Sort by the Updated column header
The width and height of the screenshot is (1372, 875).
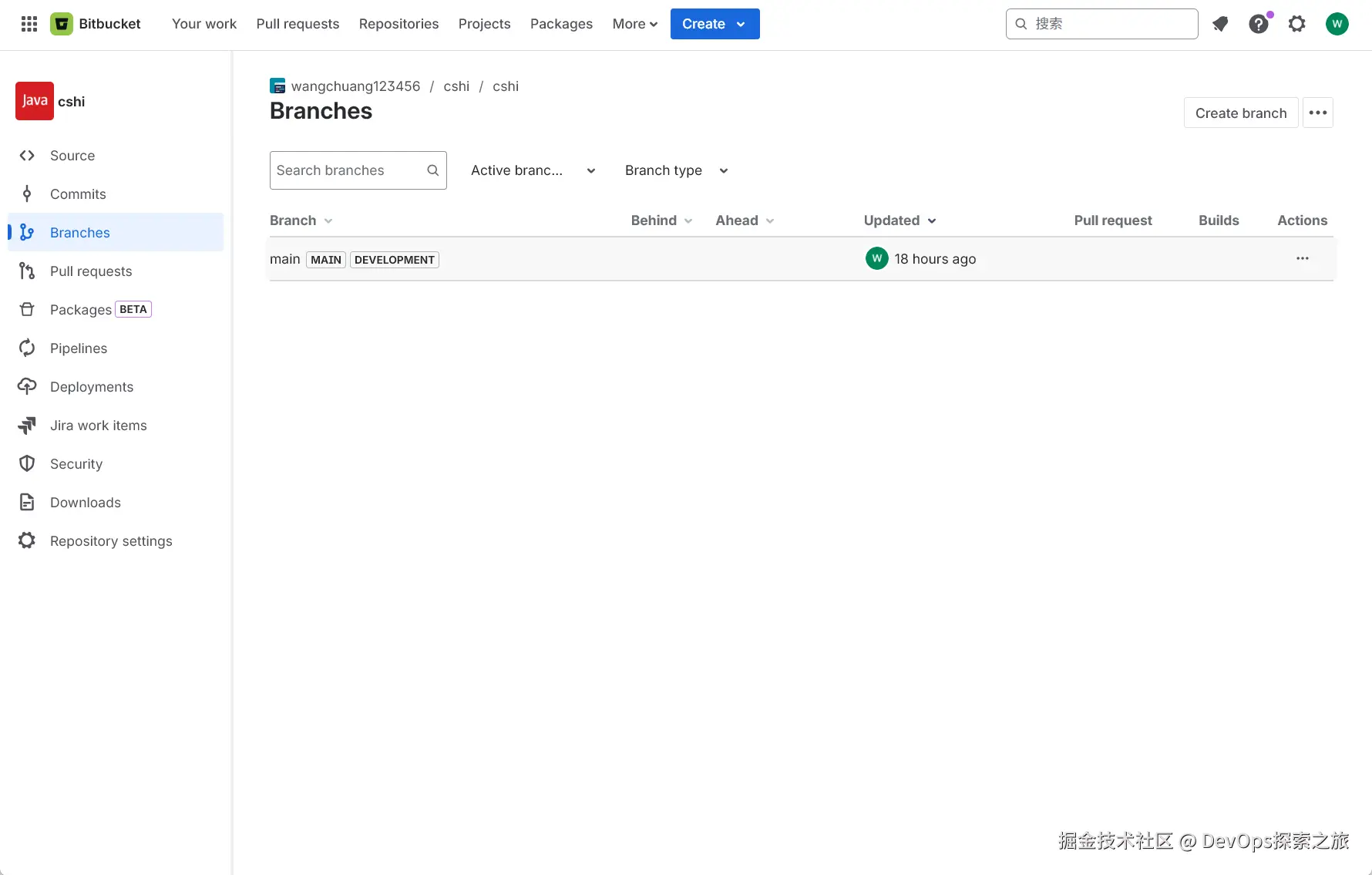tap(900, 220)
